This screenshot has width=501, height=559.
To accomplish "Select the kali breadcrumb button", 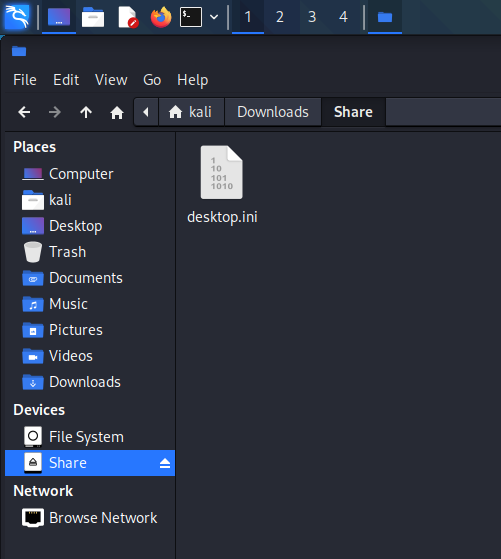I will 191,112.
